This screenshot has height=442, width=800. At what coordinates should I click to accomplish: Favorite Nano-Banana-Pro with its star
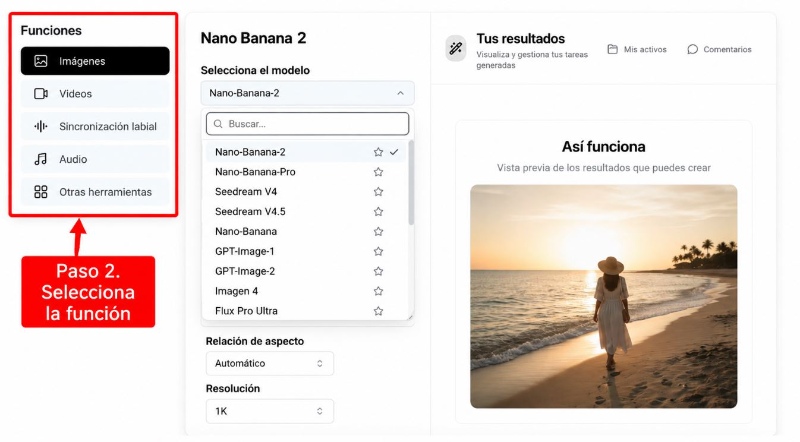(x=378, y=172)
